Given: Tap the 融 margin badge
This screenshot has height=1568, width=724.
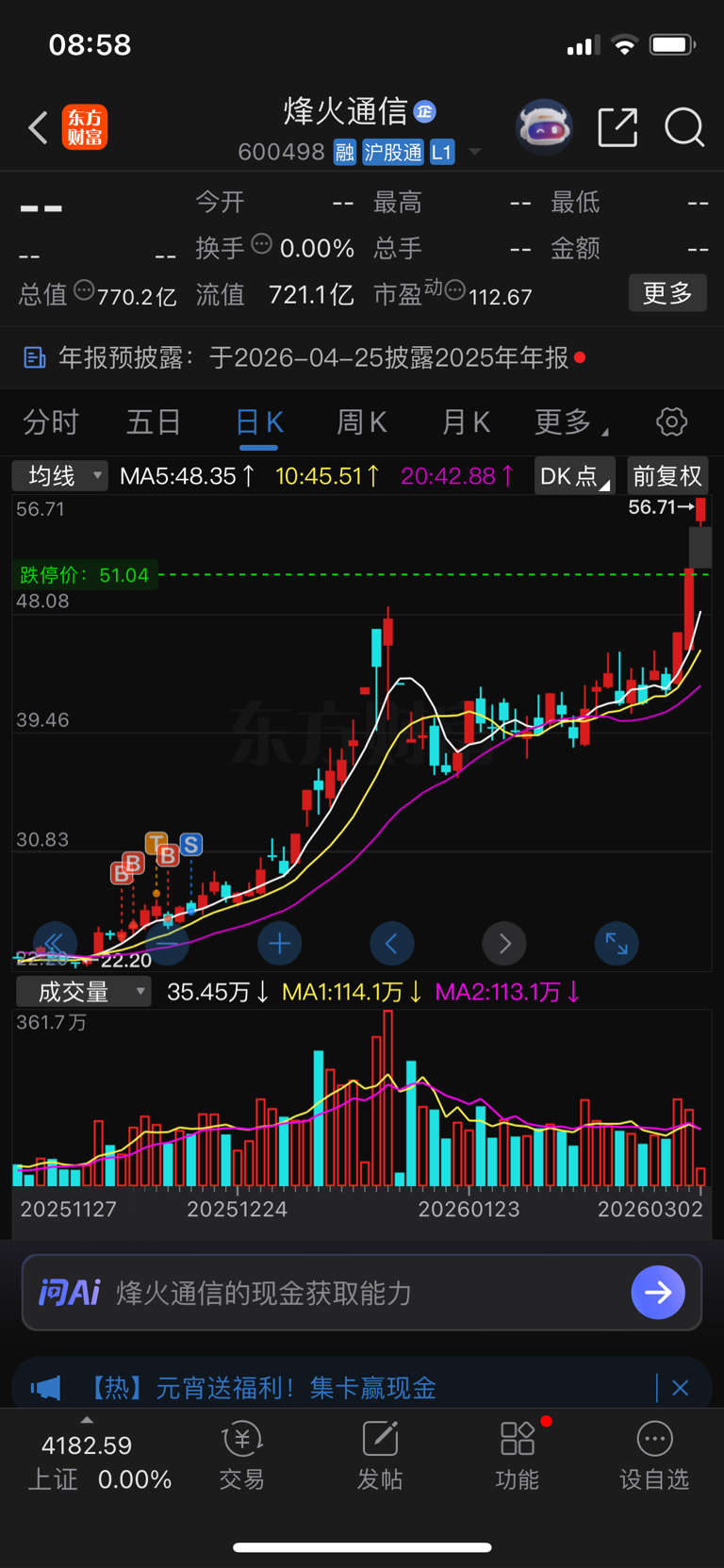Looking at the screenshot, I should (x=345, y=152).
